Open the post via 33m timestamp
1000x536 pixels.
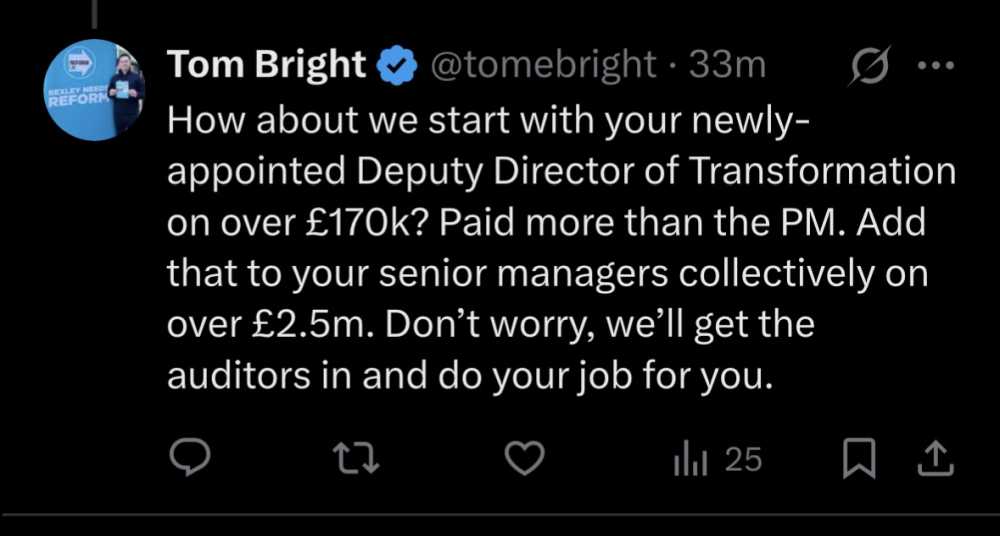pos(727,66)
